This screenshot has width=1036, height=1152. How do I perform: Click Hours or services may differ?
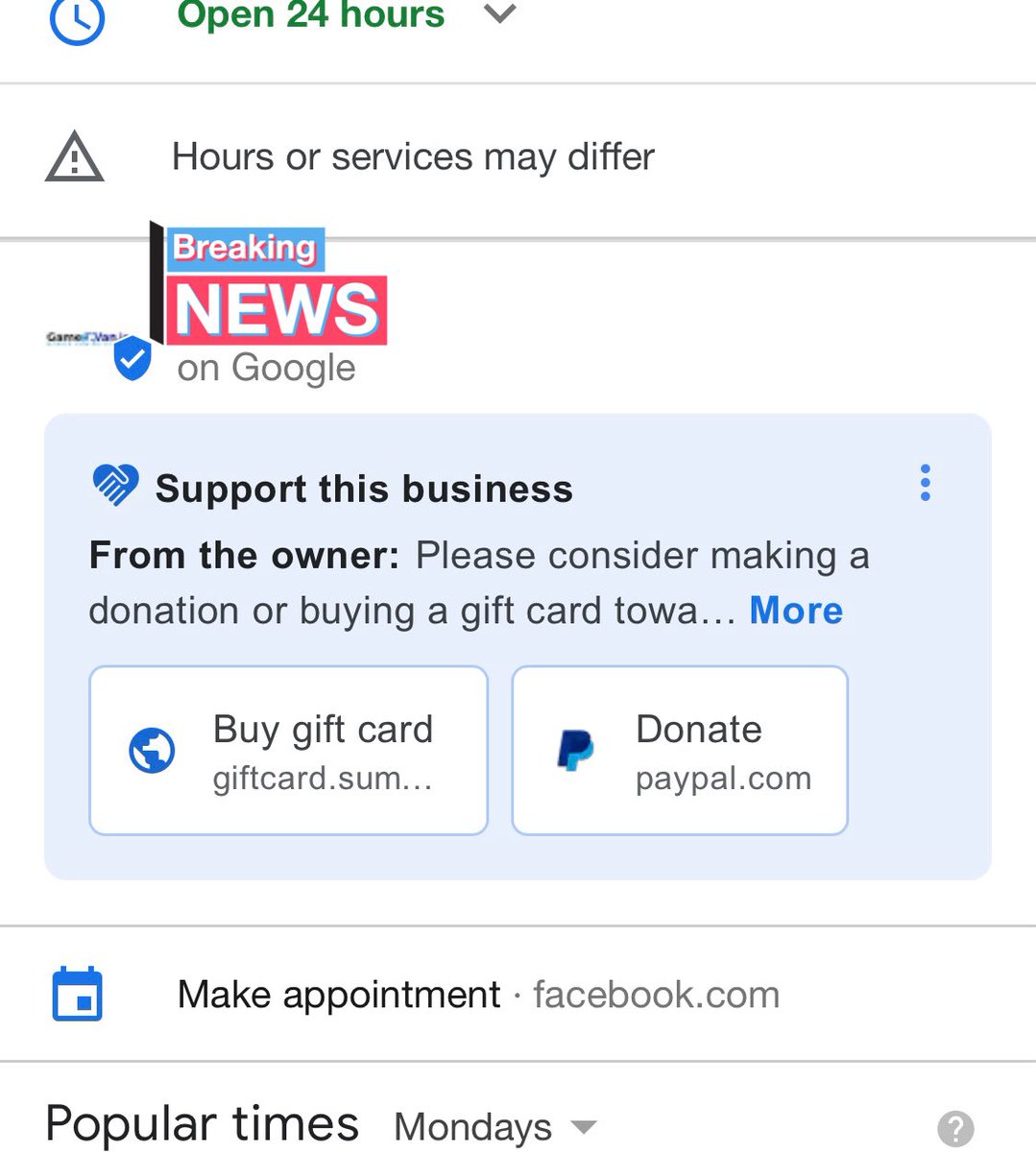(413, 157)
